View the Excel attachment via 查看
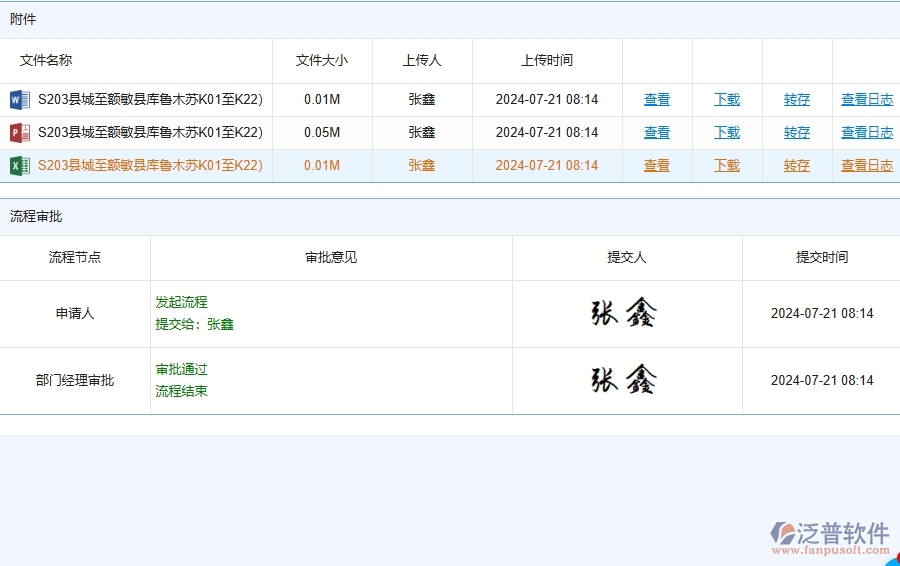This screenshot has height=566, width=900. tap(657, 166)
